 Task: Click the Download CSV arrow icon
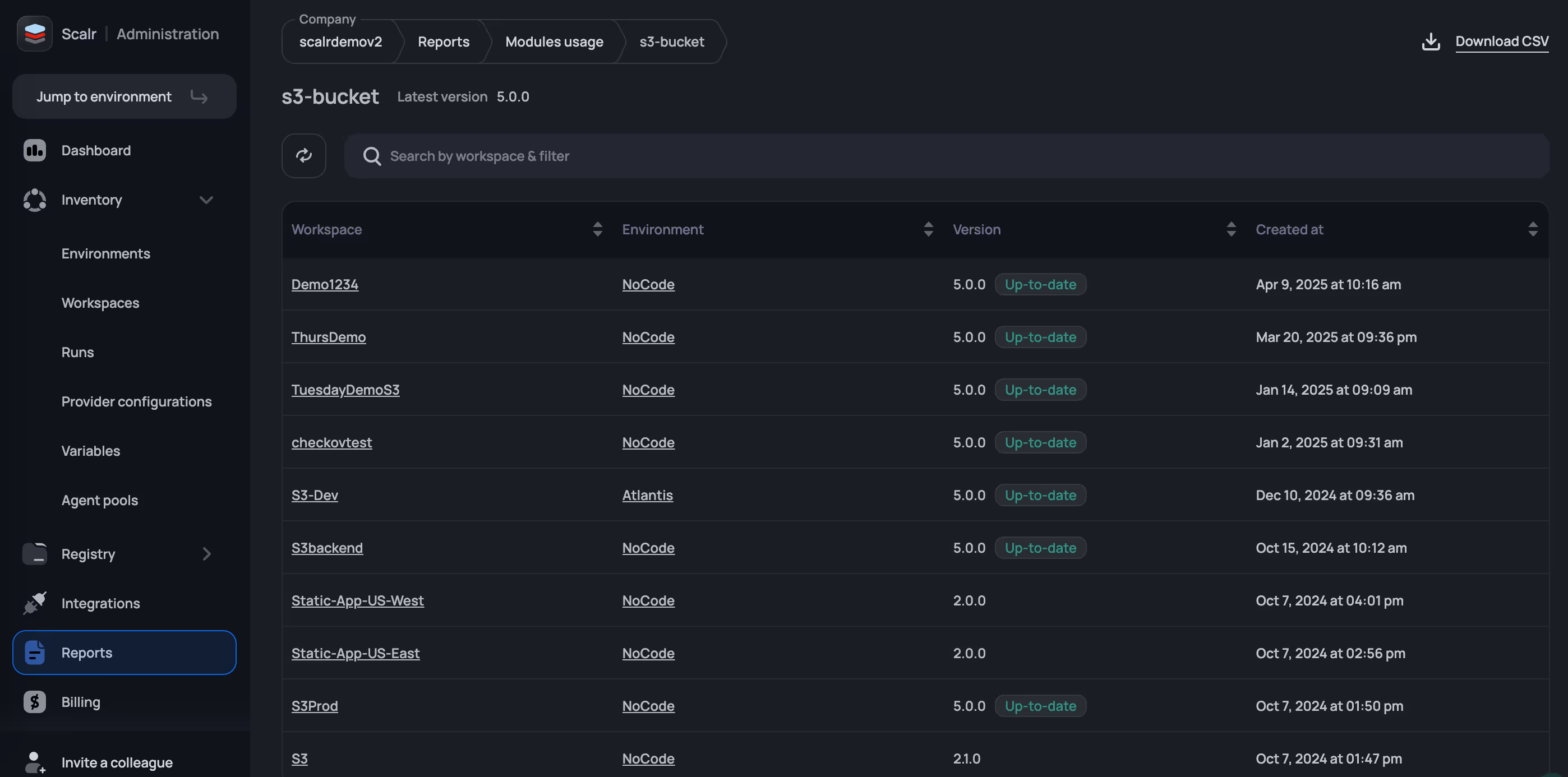pyautogui.click(x=1431, y=41)
